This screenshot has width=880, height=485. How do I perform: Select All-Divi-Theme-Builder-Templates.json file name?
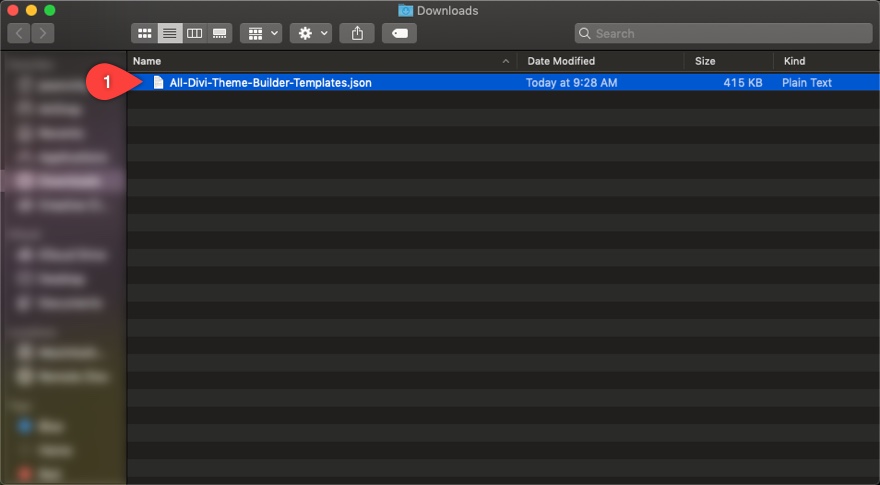pos(270,83)
